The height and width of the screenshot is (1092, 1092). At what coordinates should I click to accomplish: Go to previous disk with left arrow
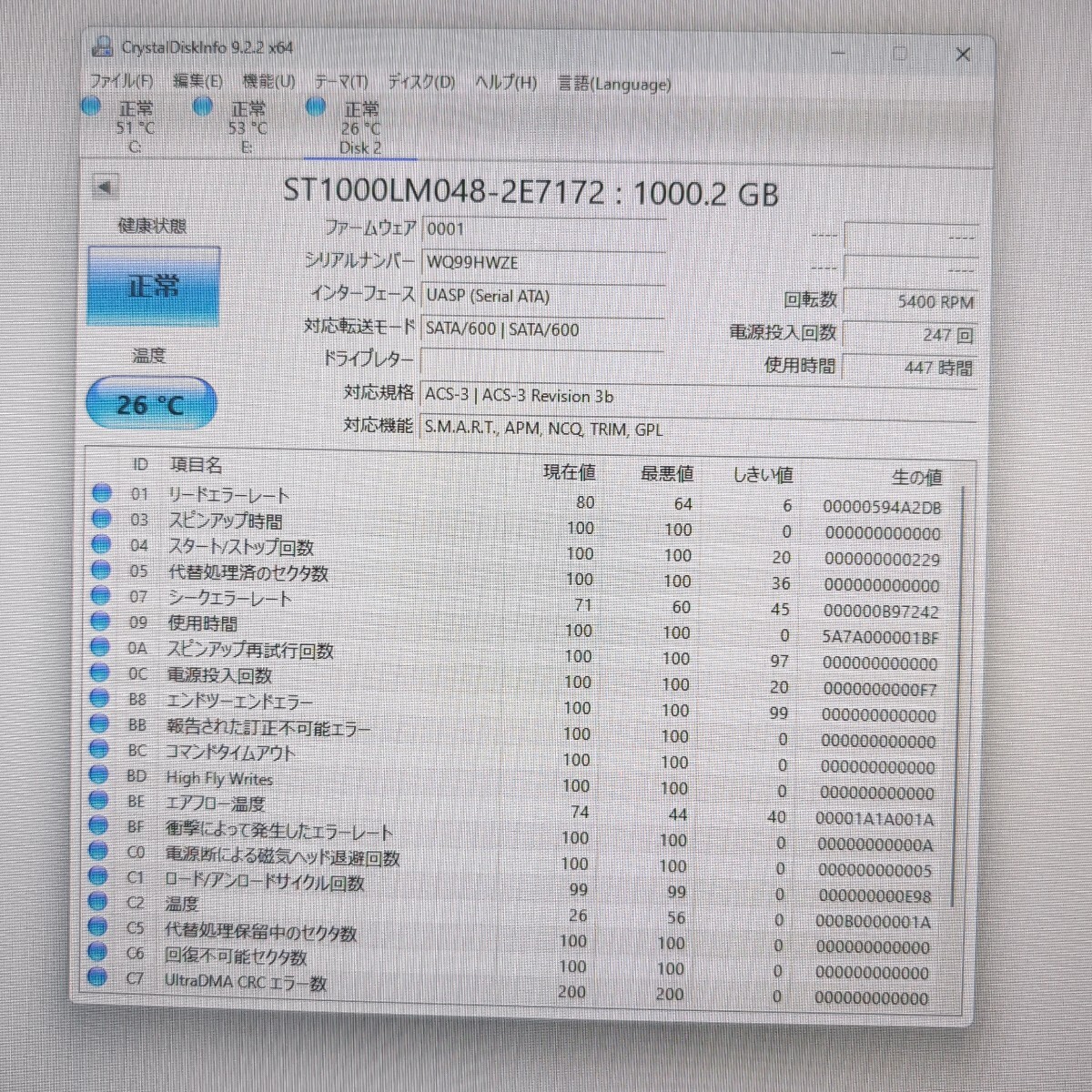click(x=106, y=187)
